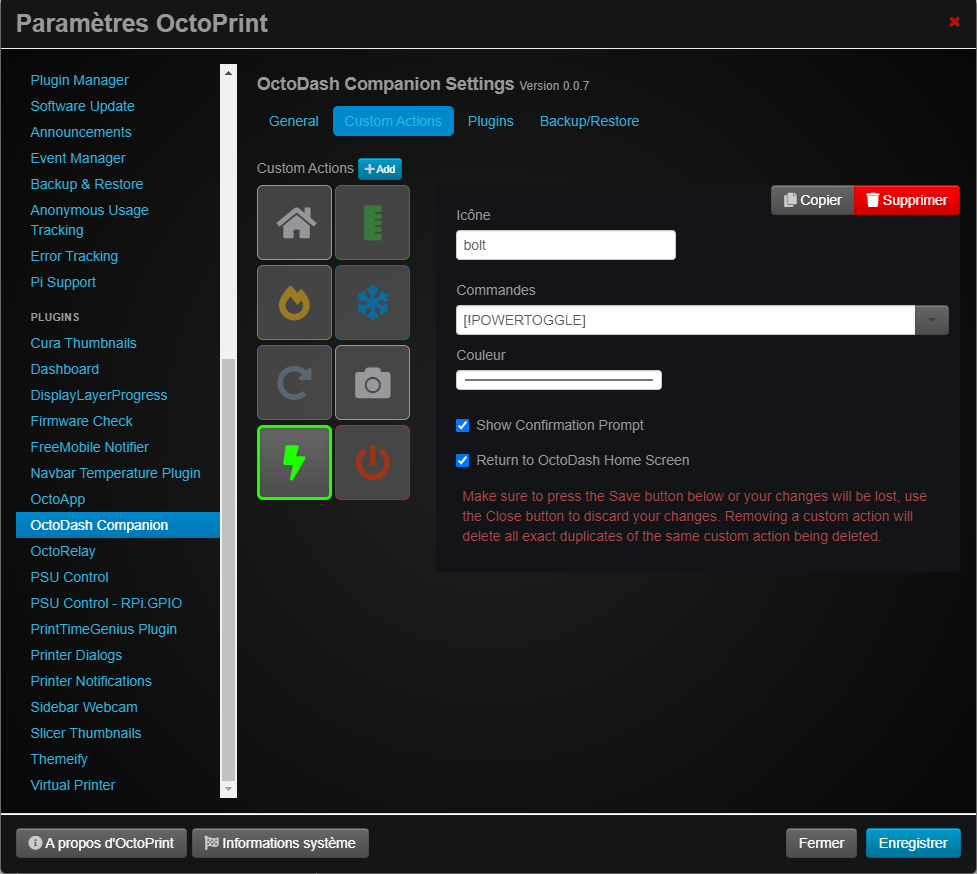Open Sidebar Webcam settings
977x874 pixels.
click(84, 708)
